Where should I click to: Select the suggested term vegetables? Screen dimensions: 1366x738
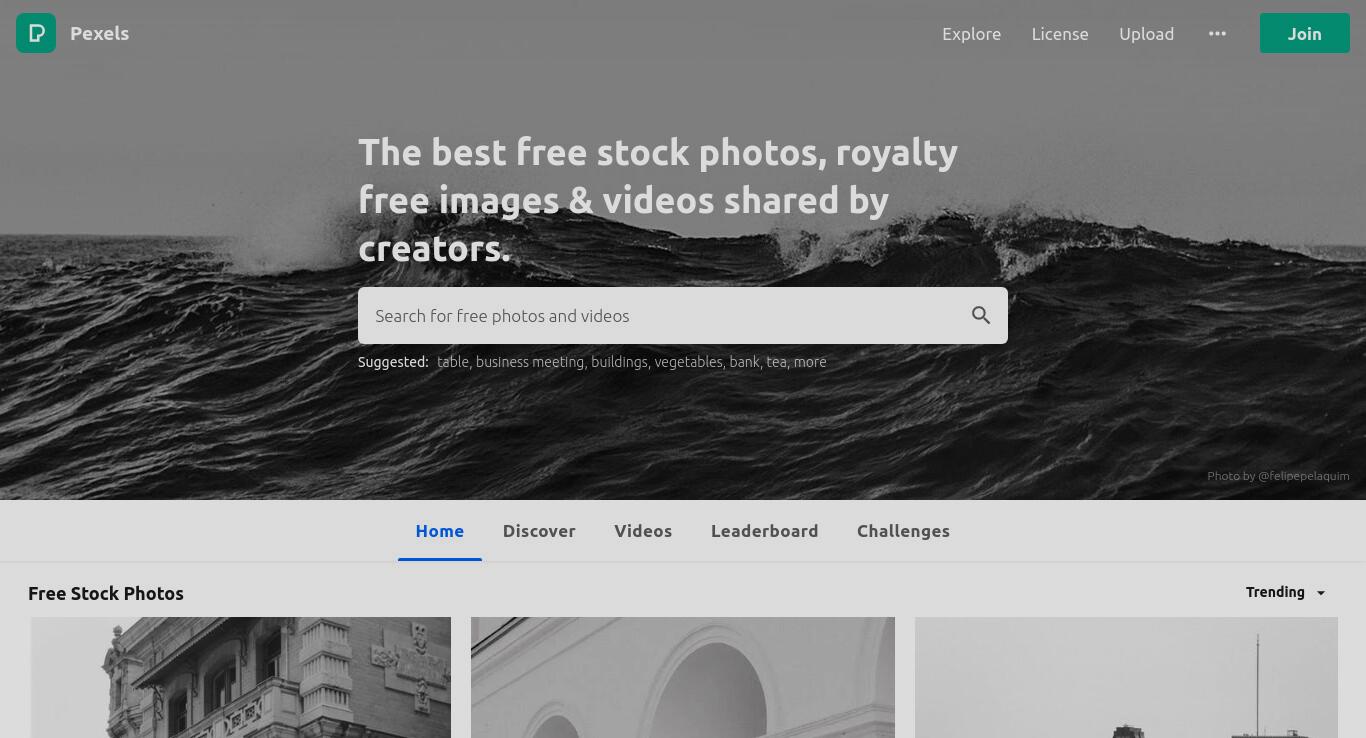pyautogui.click(x=688, y=362)
